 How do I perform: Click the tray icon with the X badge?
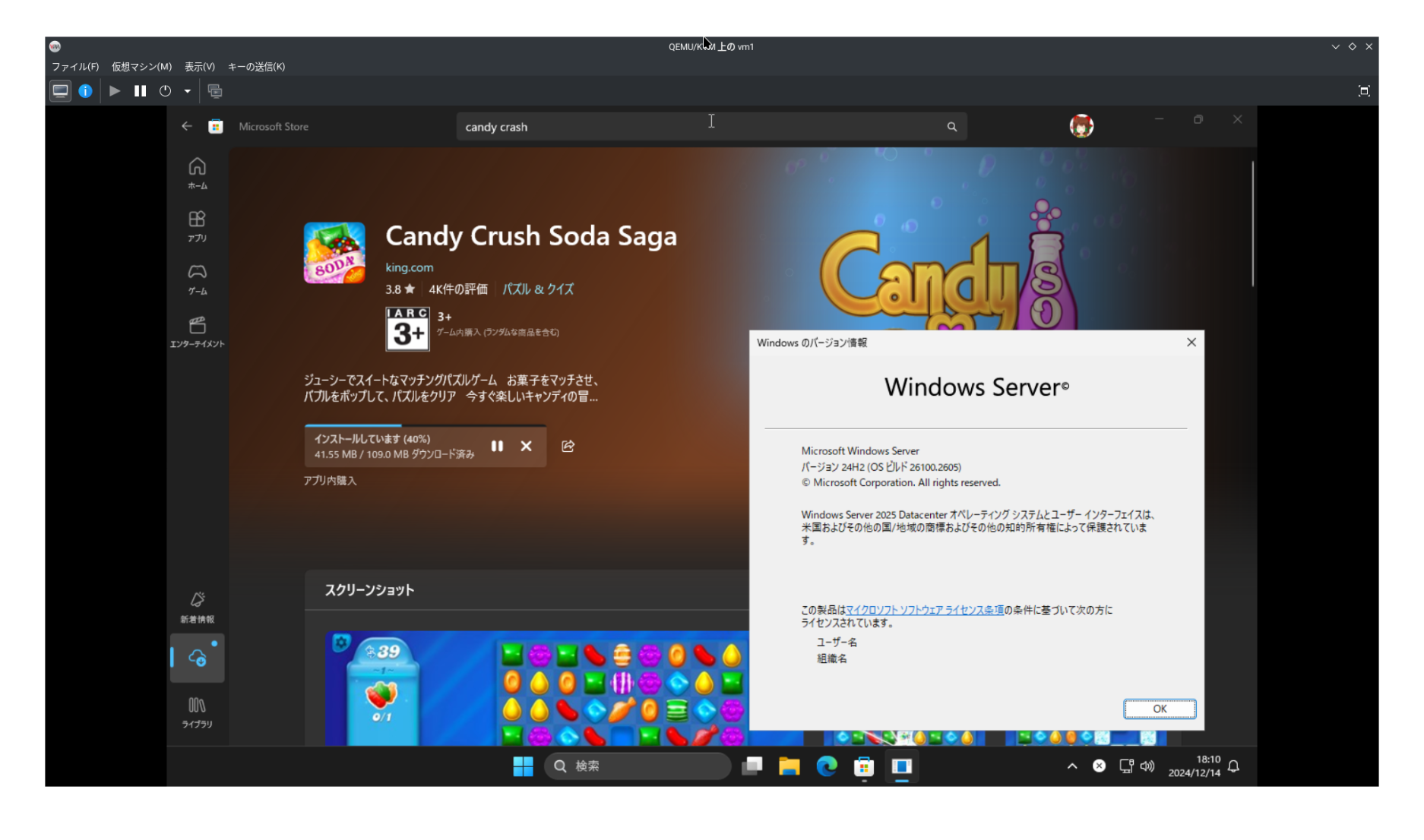coord(1099,766)
